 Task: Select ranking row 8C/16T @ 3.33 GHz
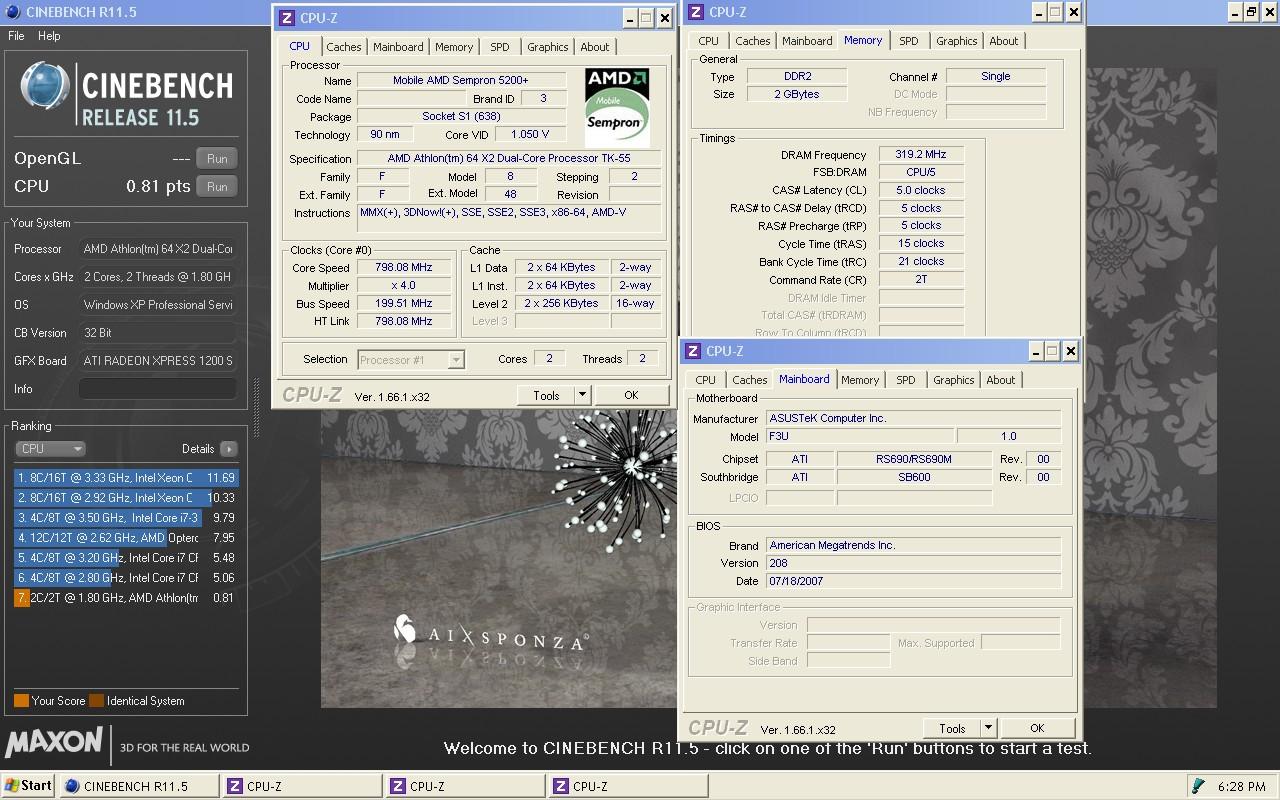pos(126,478)
